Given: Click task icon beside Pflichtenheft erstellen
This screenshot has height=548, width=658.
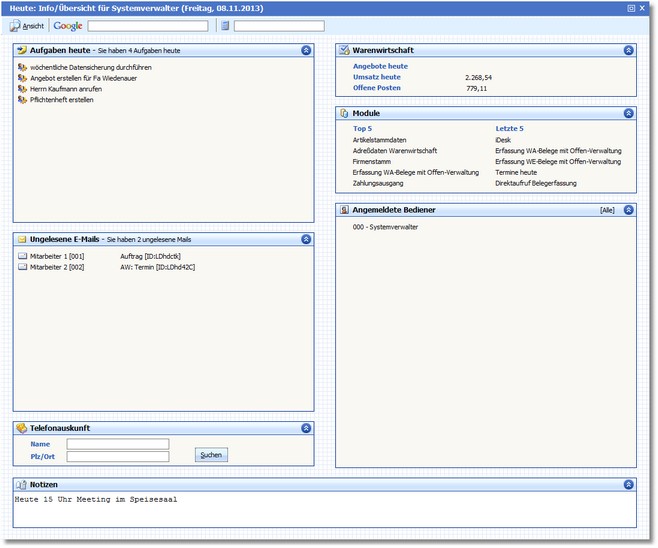Looking at the screenshot, I should coord(22,100).
